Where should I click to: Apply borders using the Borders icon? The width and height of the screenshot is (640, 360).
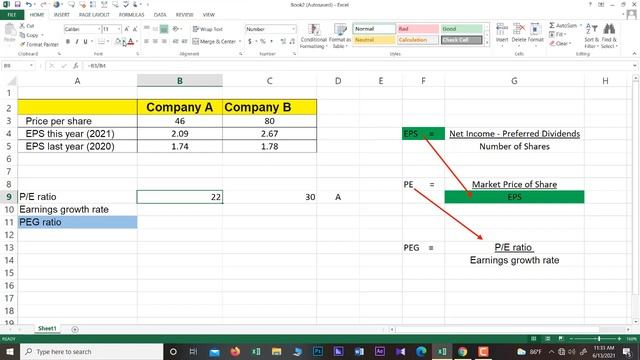pos(101,41)
